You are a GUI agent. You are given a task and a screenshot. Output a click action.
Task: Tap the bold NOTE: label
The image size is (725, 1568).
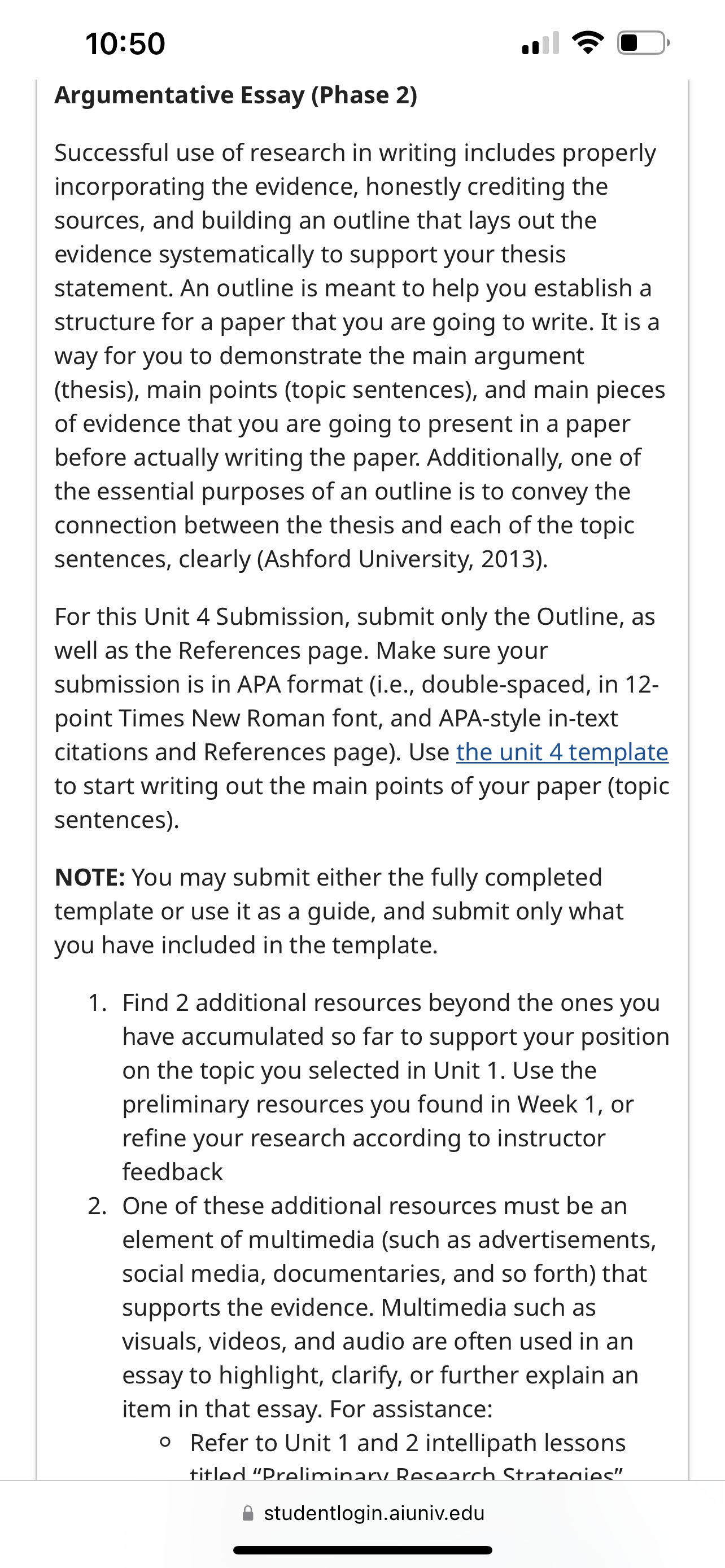90,877
